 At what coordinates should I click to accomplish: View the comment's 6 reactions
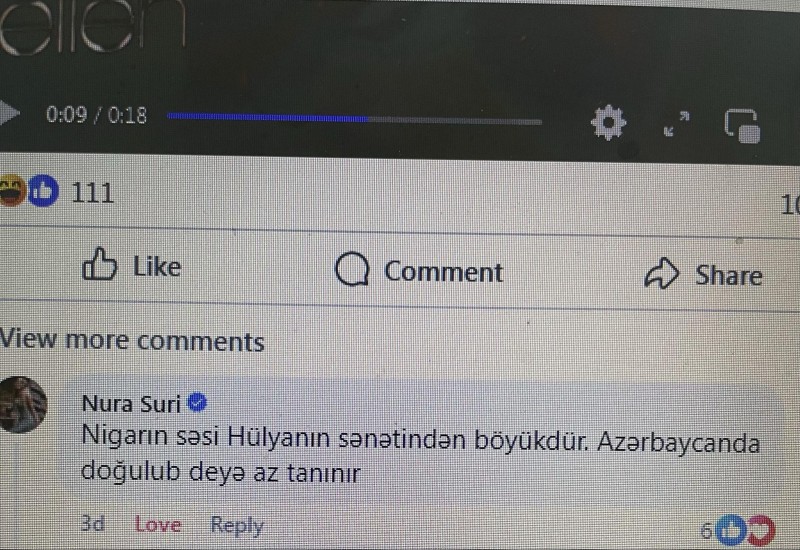(x=738, y=531)
